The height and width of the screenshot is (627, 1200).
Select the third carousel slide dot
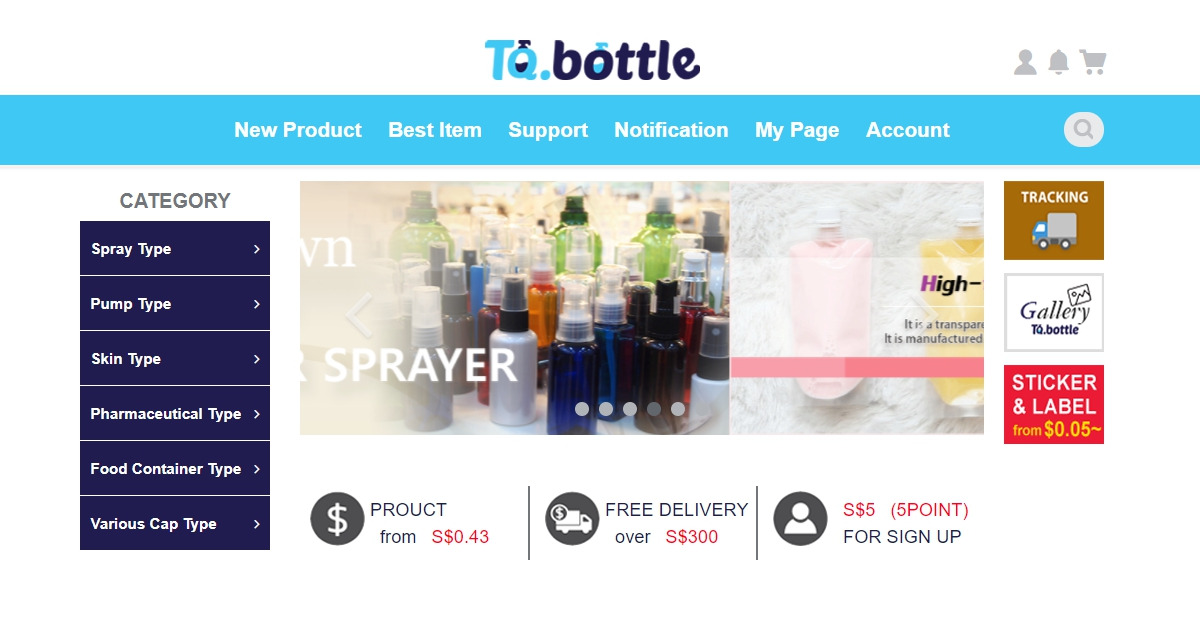coord(630,409)
